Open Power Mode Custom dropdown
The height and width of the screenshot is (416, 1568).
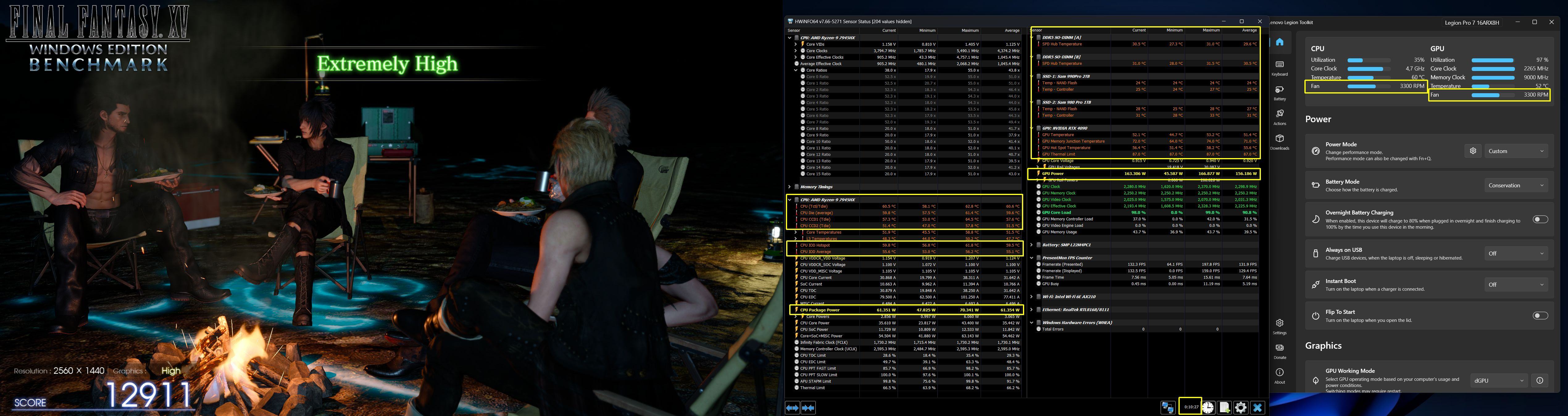[x=1516, y=151]
